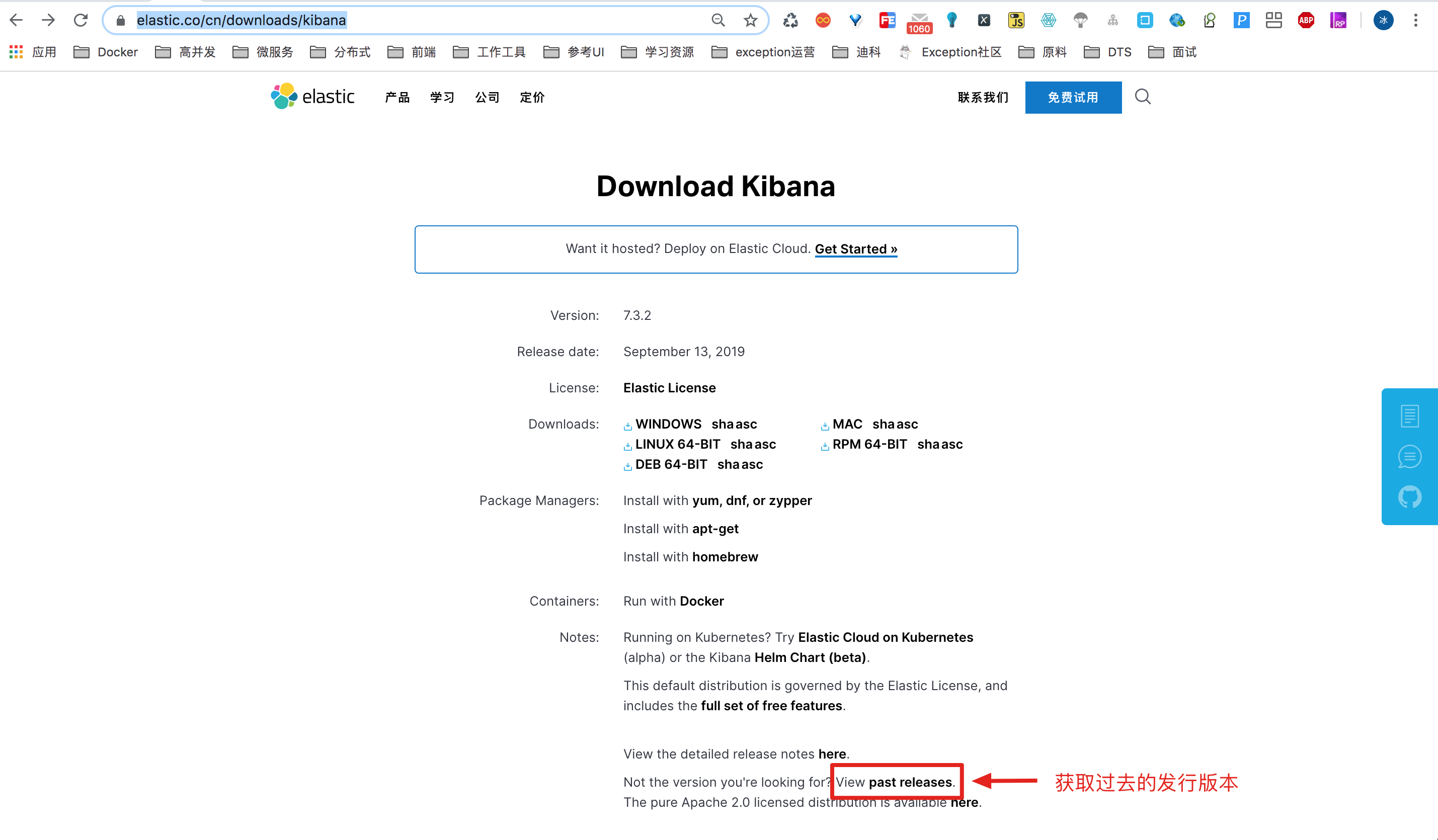Open the Adblock Plus ABP extension
This screenshot has height=840, width=1438.
pyautogui.click(x=1306, y=21)
